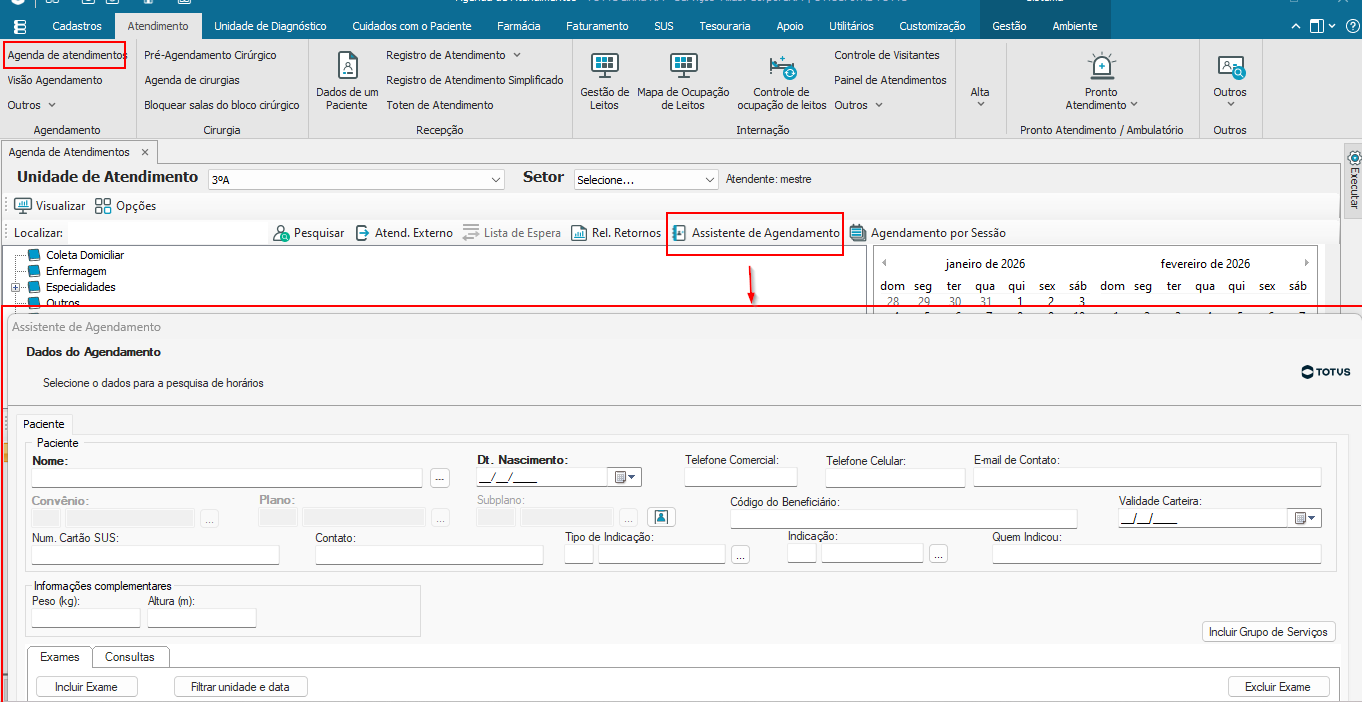Open Painel de Atendimentos
1362x702 pixels.
point(890,80)
